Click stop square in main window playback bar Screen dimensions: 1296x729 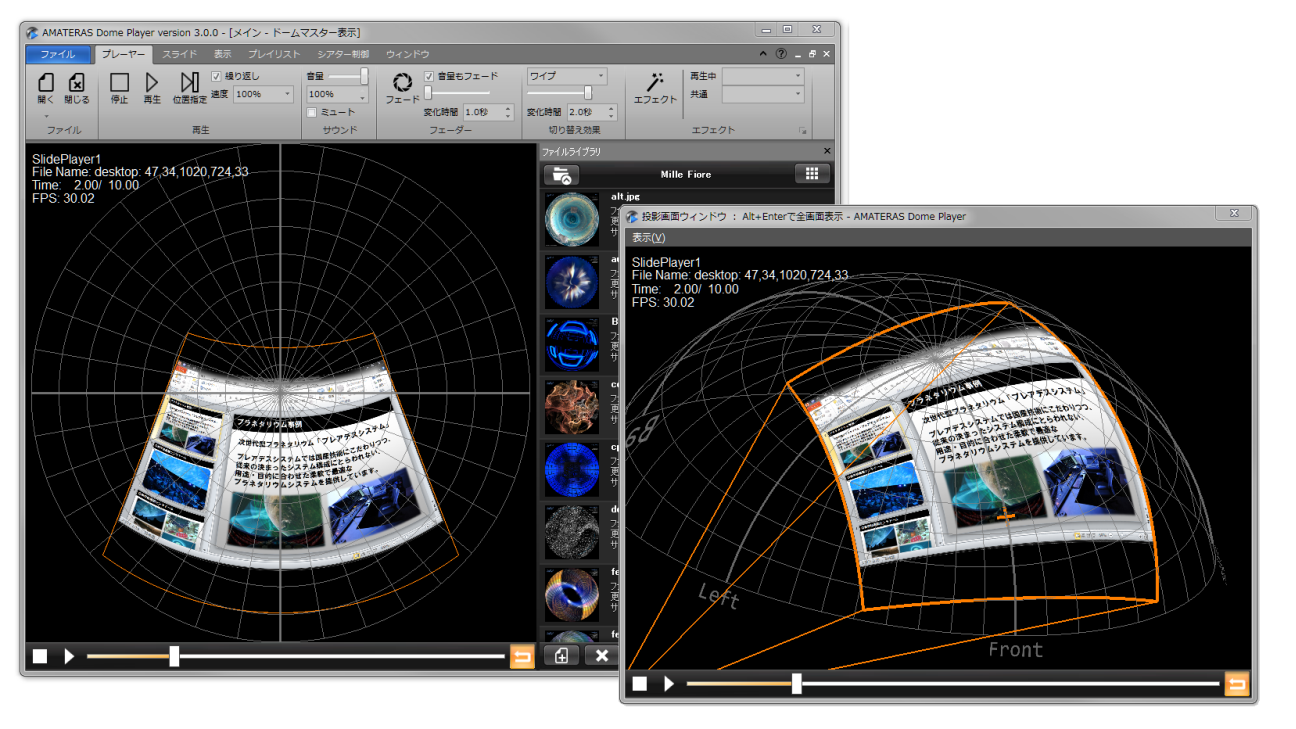(x=40, y=656)
